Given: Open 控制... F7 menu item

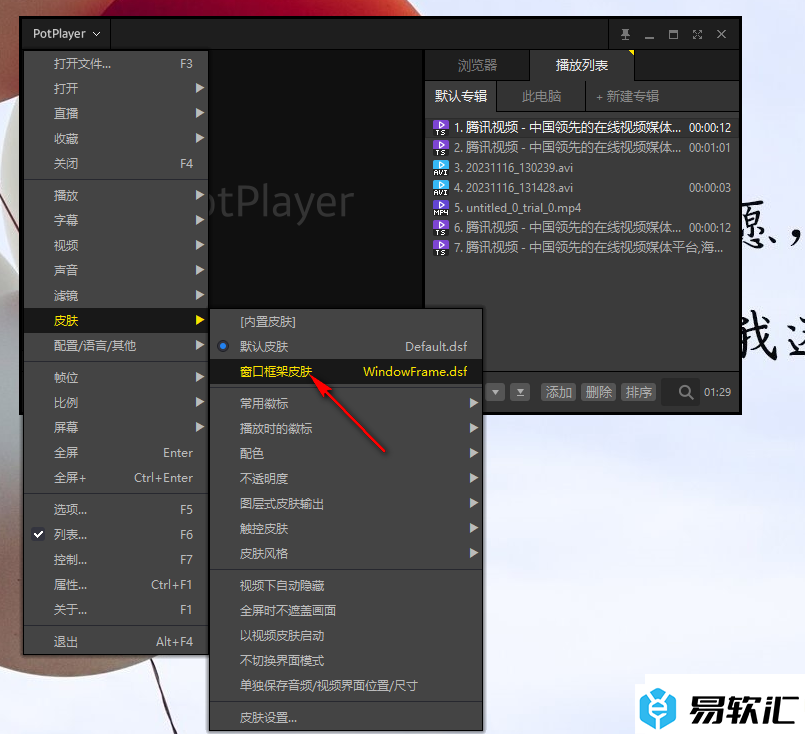Looking at the screenshot, I should click(116, 560).
